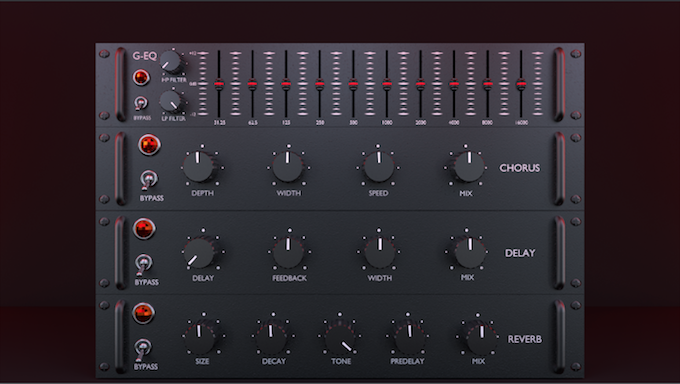
Task: Click the Reverb Decay knob
Action: 272,338
